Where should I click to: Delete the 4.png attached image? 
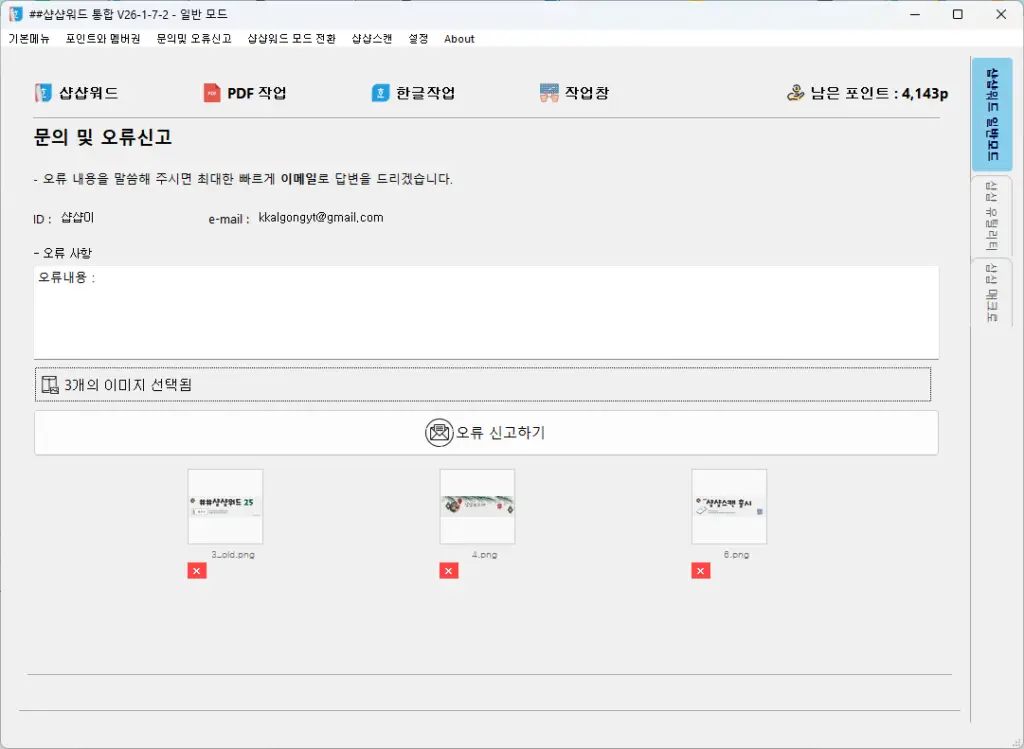(x=449, y=570)
